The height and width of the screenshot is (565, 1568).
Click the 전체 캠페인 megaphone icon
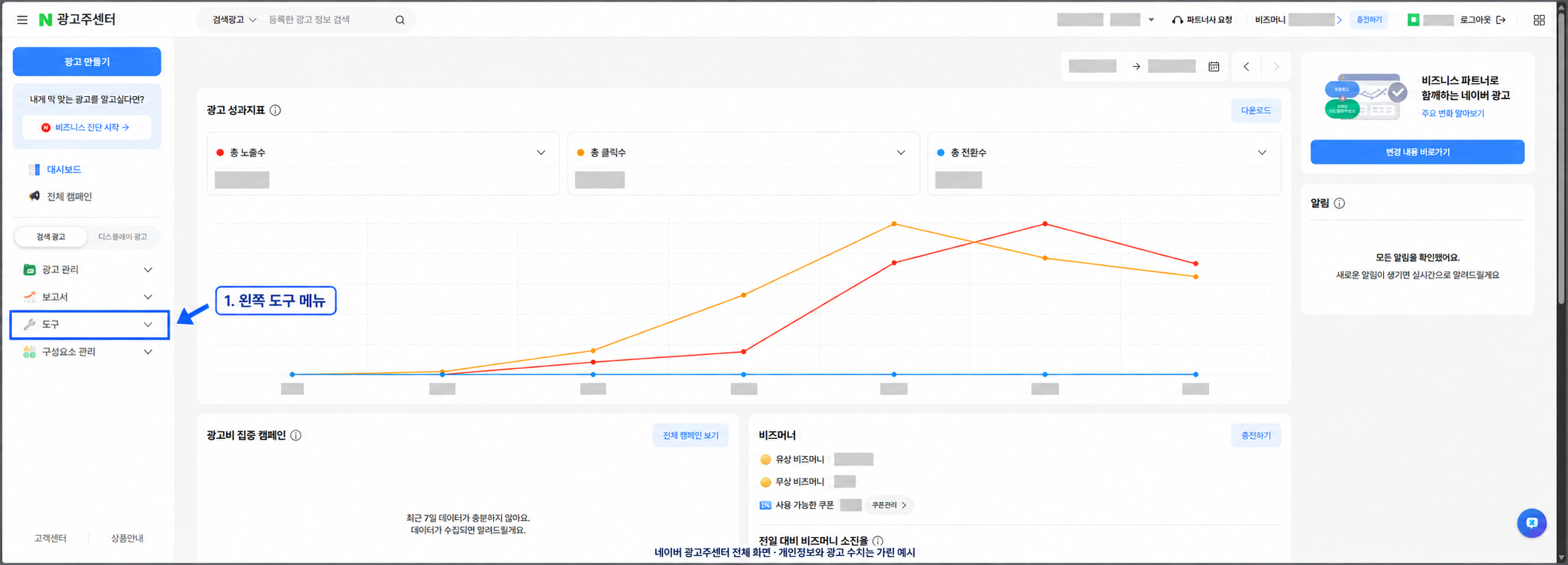[x=34, y=197]
